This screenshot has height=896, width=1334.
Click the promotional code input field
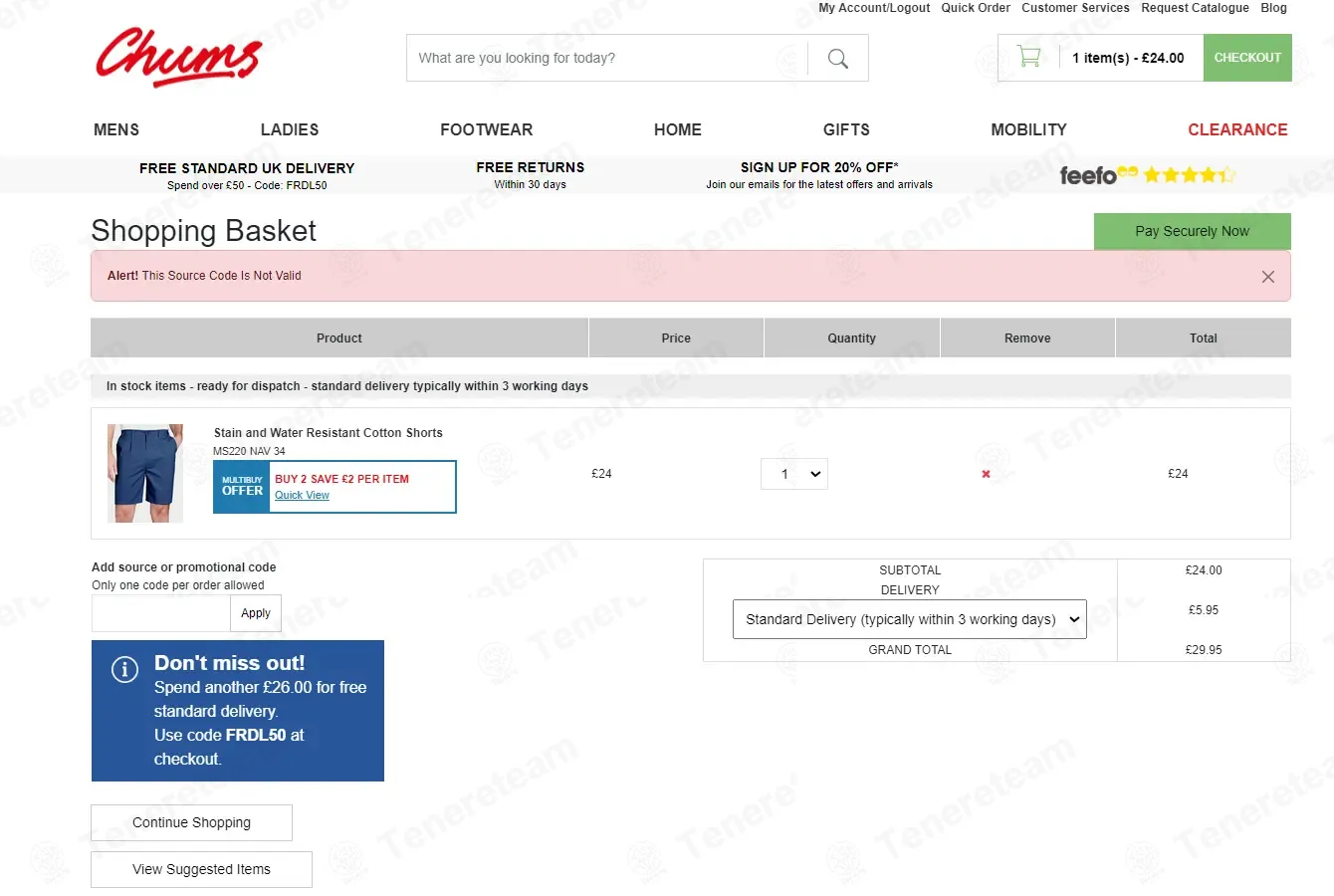[x=160, y=613]
